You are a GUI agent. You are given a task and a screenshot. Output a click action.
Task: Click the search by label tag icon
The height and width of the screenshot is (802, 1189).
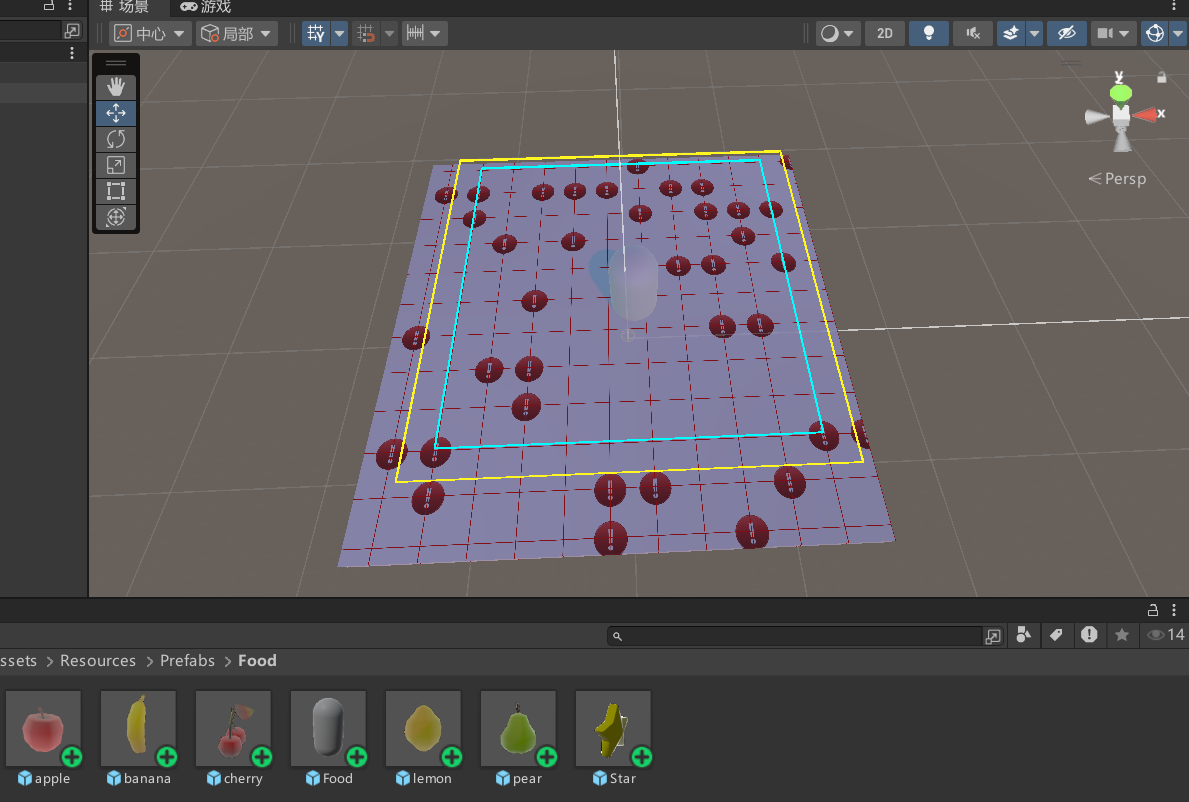[x=1056, y=635]
